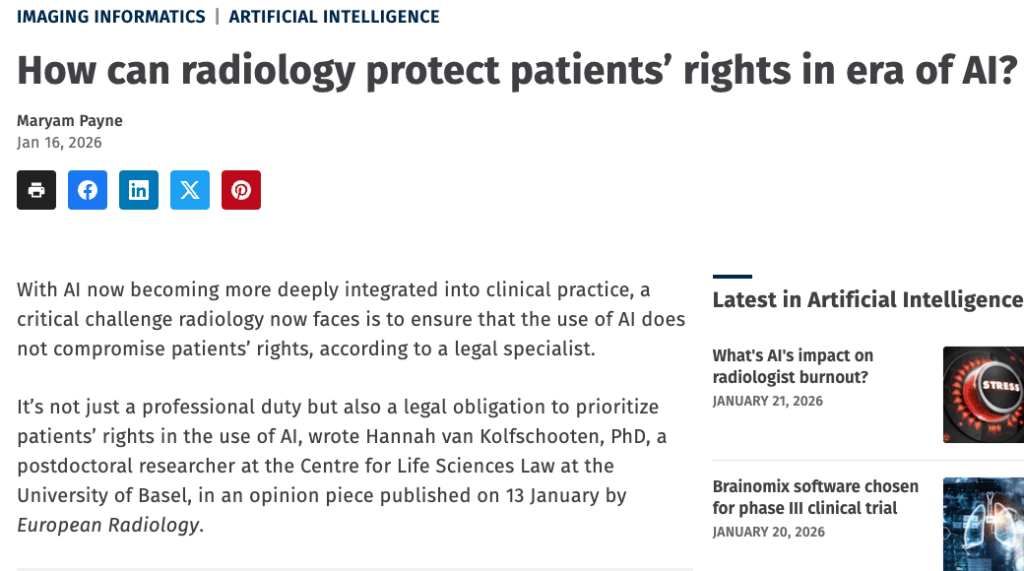Viewport: 1024px width, 571px height.
Task: Open author Maryam Payne's profile
Action: click(x=70, y=121)
